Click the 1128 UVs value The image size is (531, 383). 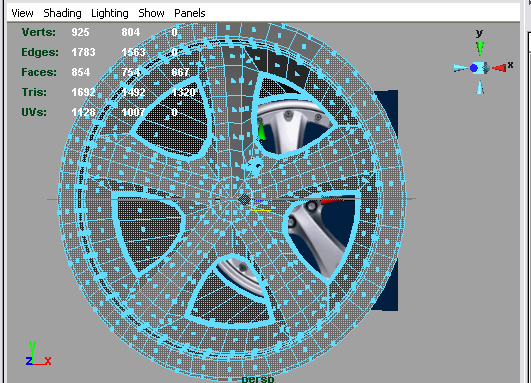tap(83, 112)
